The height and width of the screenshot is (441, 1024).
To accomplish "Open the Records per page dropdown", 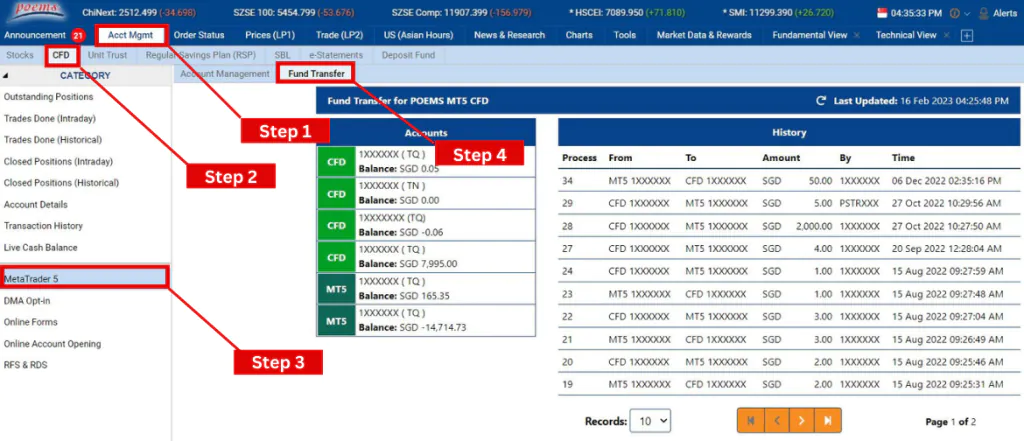I will point(651,421).
